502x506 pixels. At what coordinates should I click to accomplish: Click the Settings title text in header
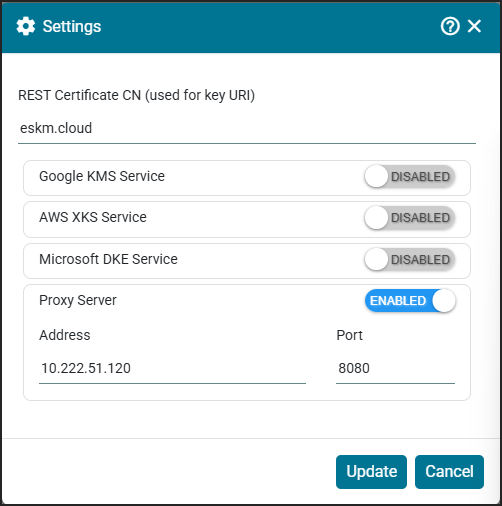tap(72, 26)
